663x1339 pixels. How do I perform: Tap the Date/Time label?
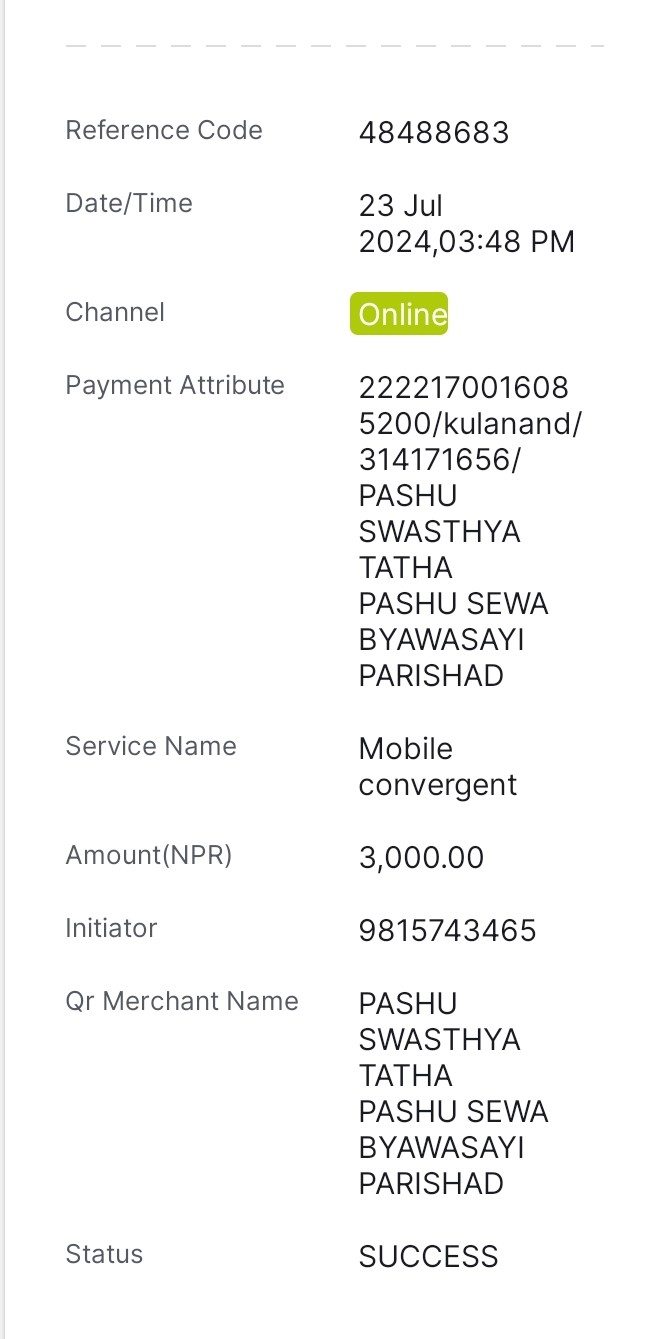tap(129, 203)
